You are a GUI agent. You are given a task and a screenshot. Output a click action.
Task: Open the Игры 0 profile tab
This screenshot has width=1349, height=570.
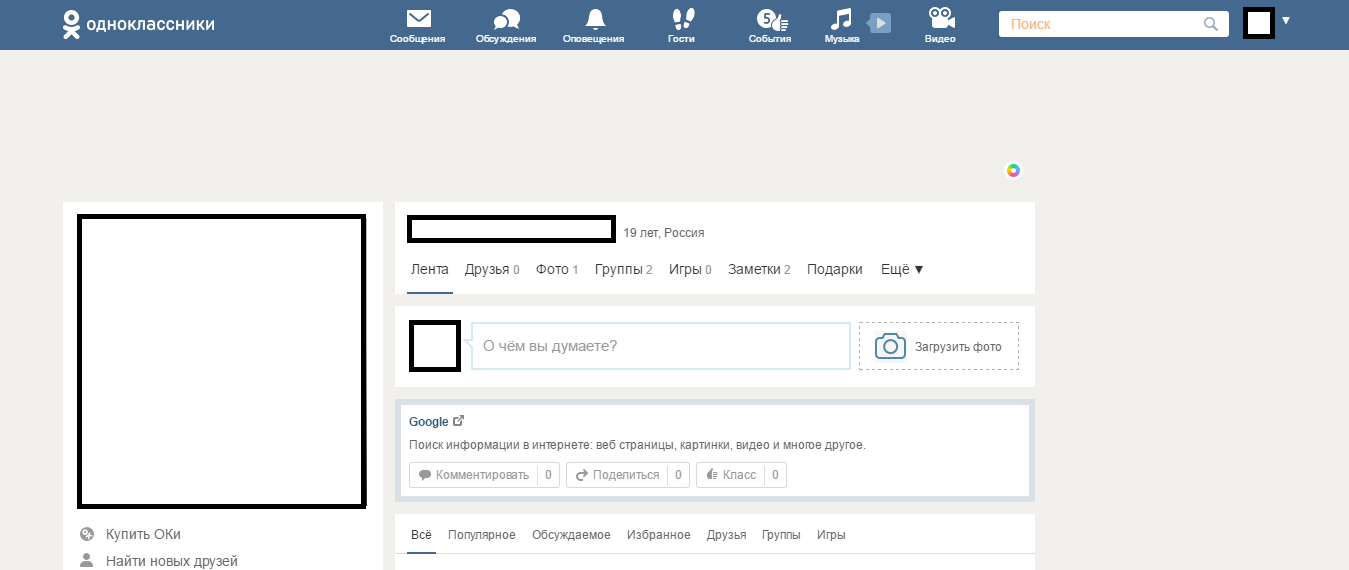690,270
